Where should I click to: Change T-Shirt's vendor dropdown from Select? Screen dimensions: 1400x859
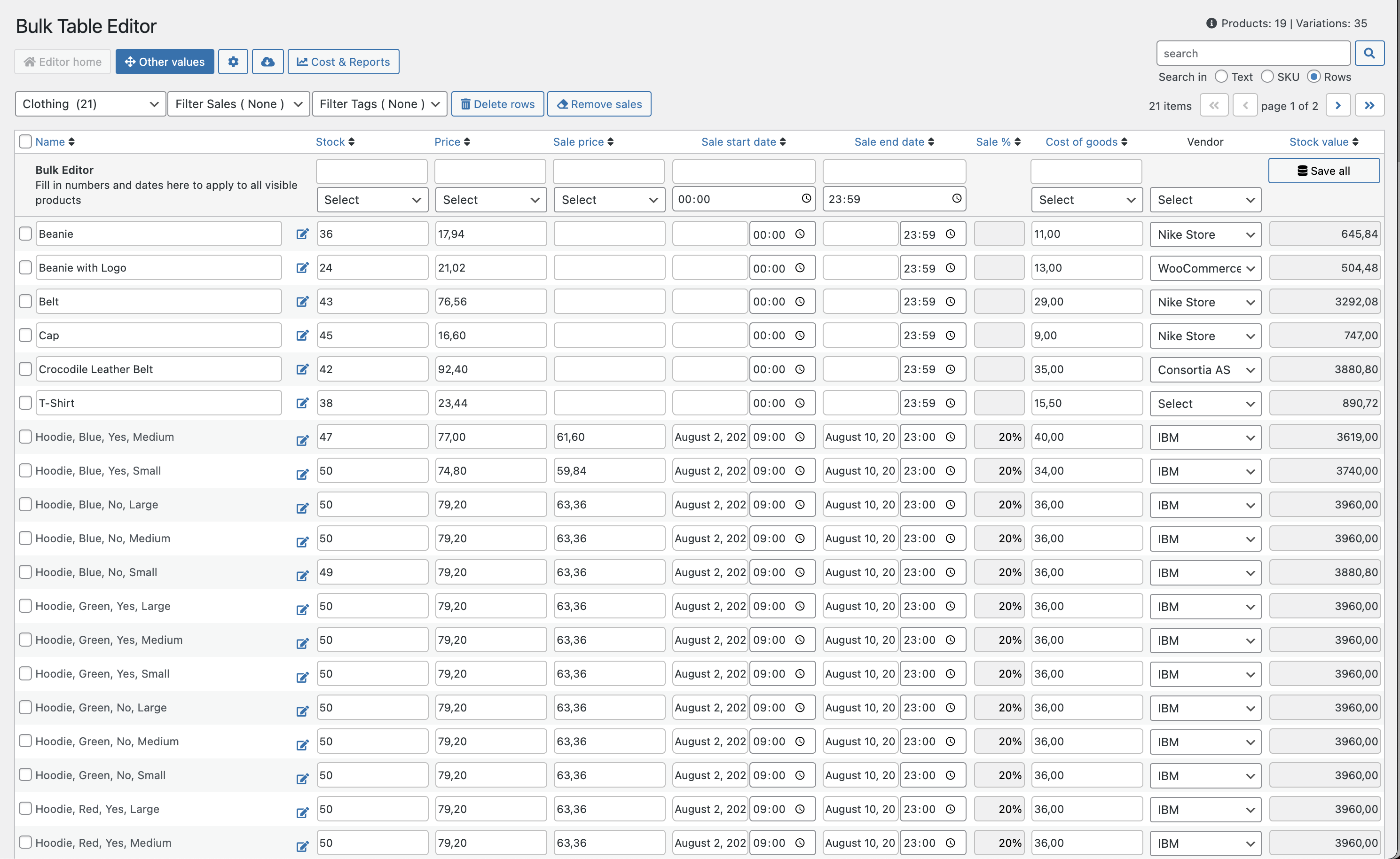pos(1205,403)
